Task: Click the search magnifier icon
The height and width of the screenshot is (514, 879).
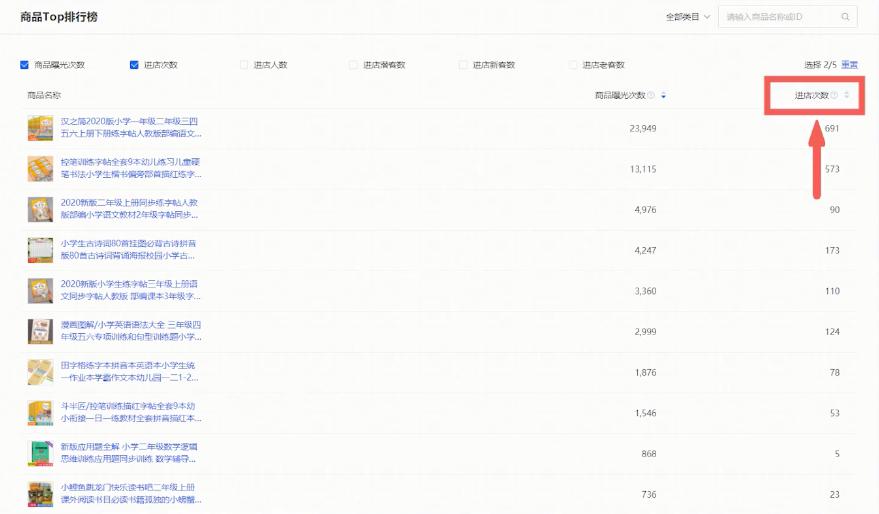Action: click(x=845, y=17)
